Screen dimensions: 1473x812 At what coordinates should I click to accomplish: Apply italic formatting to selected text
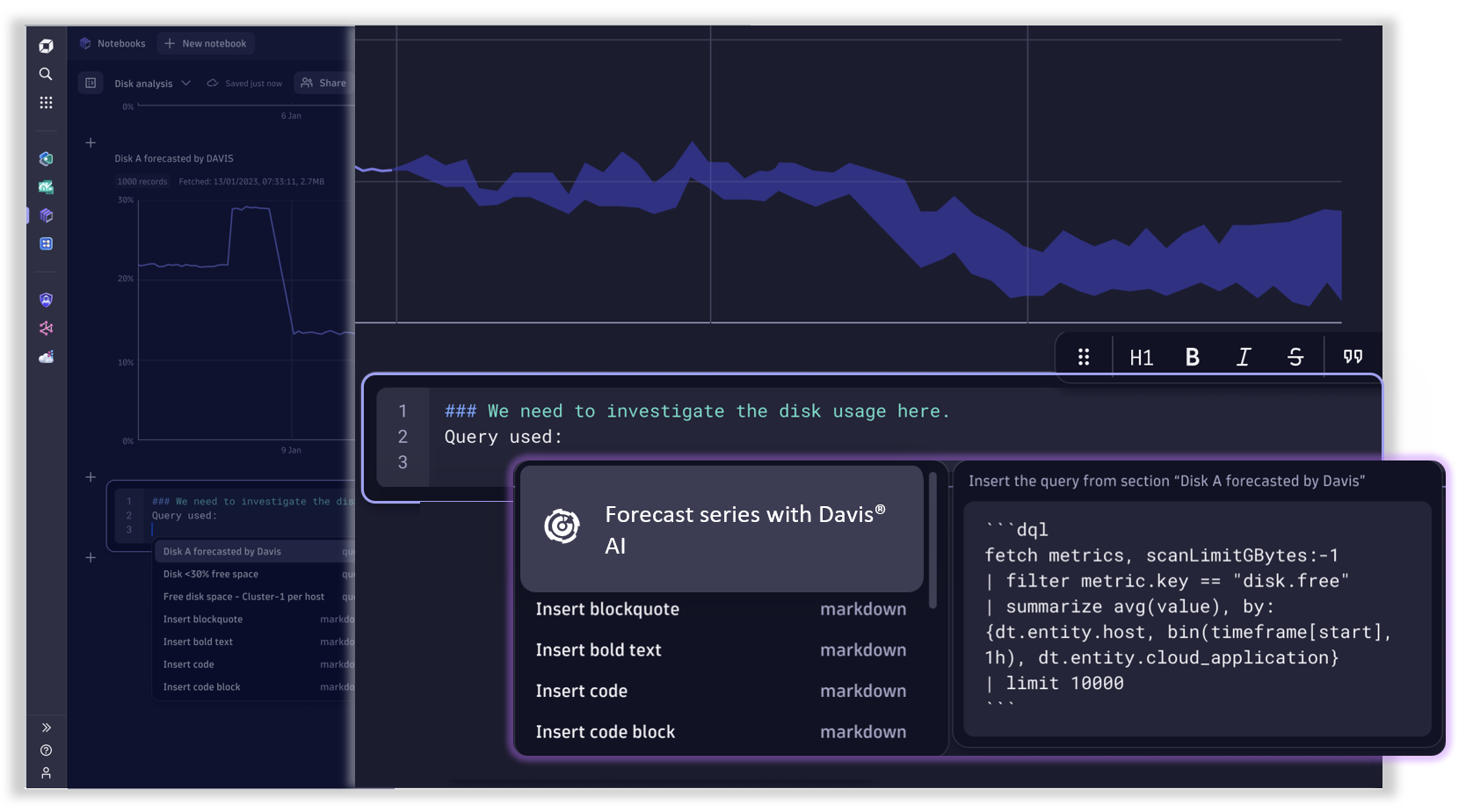click(x=1244, y=356)
